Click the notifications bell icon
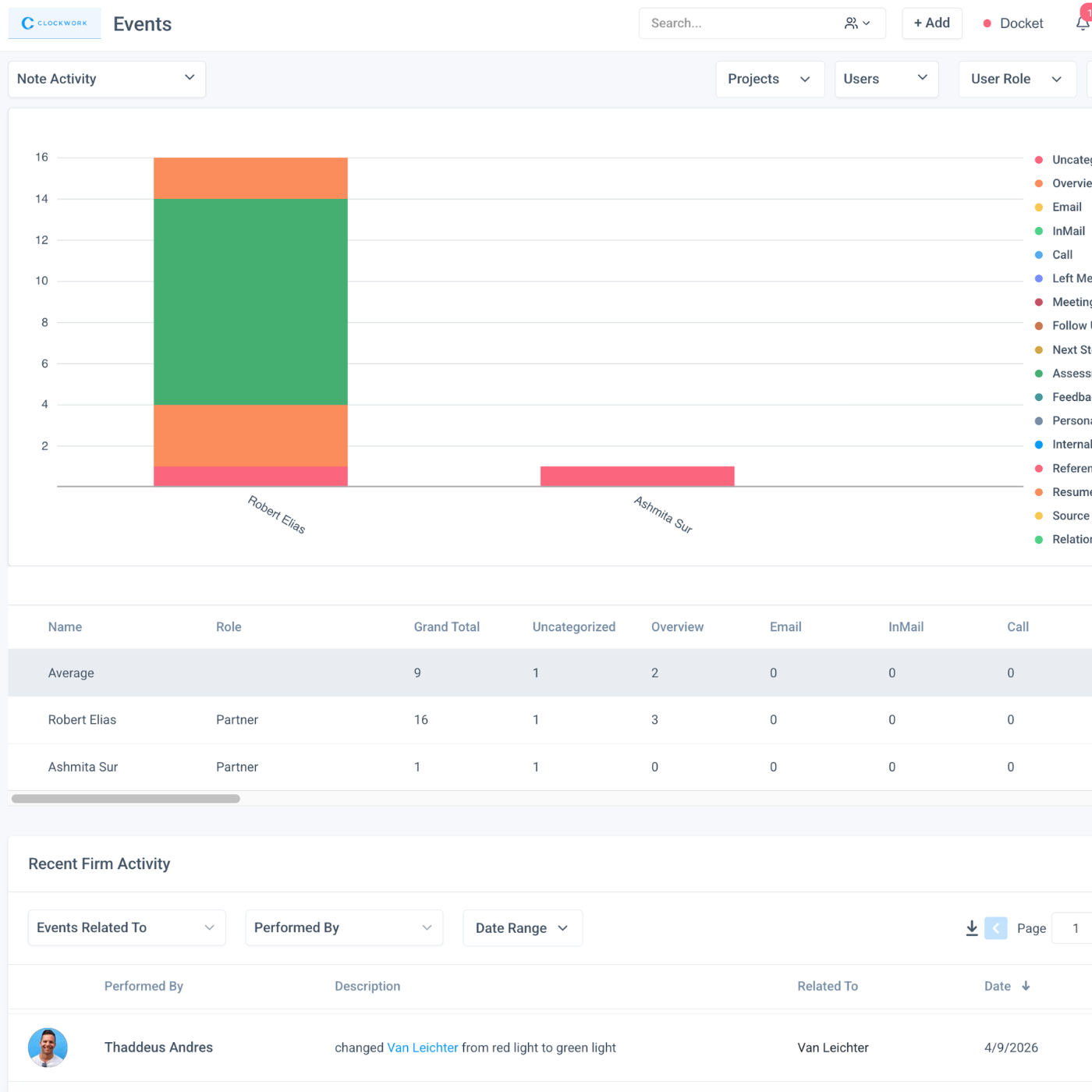This screenshot has width=1092, height=1092. [1083, 23]
